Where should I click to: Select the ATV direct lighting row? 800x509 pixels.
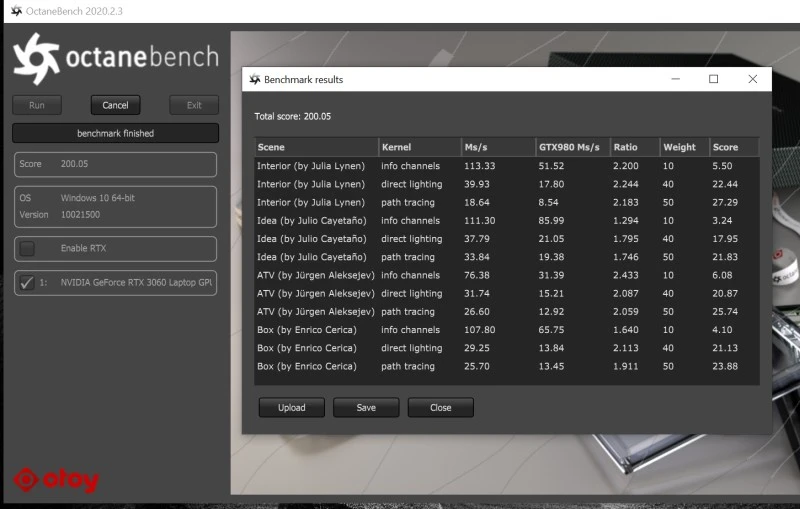(x=507, y=293)
